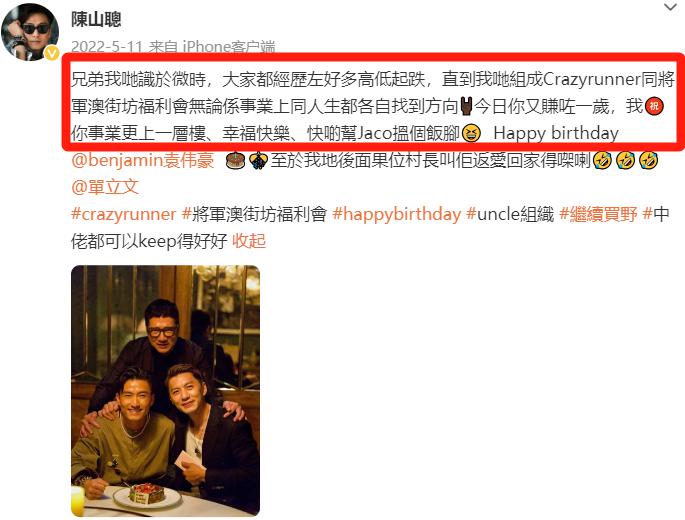Open the #crazyrunner hashtag

coord(124,214)
